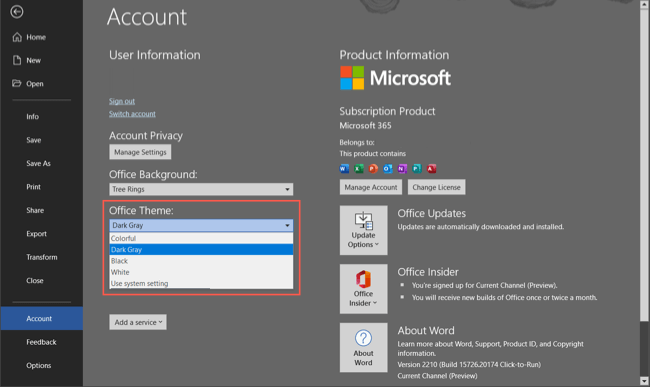Image resolution: width=650 pixels, height=387 pixels.
Task: Click the Outlook app icon
Action: 388,169
